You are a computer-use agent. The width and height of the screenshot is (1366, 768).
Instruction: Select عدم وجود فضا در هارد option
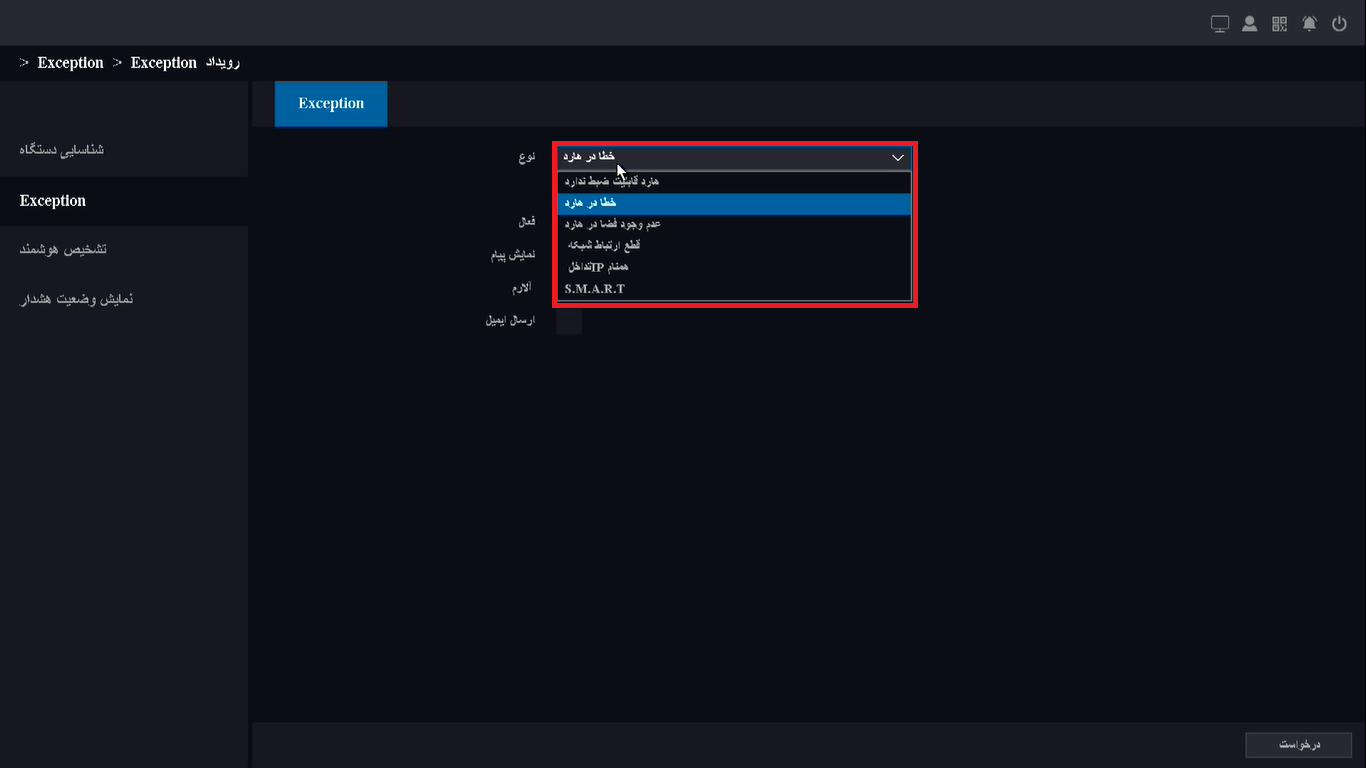(734, 225)
